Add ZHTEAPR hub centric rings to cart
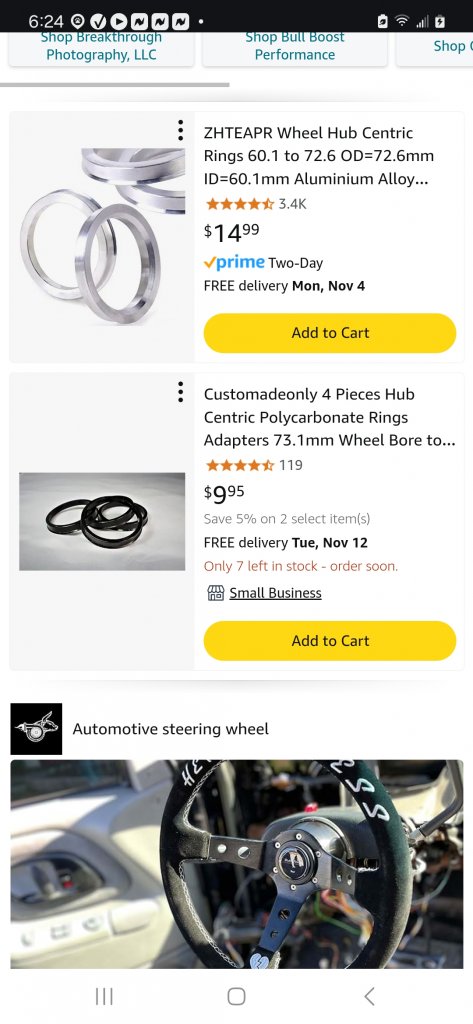Image resolution: width=473 pixels, height=1024 pixels. coord(330,333)
